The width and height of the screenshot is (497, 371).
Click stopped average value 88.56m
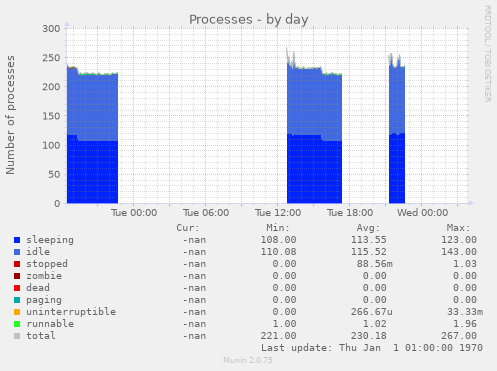[375, 264]
